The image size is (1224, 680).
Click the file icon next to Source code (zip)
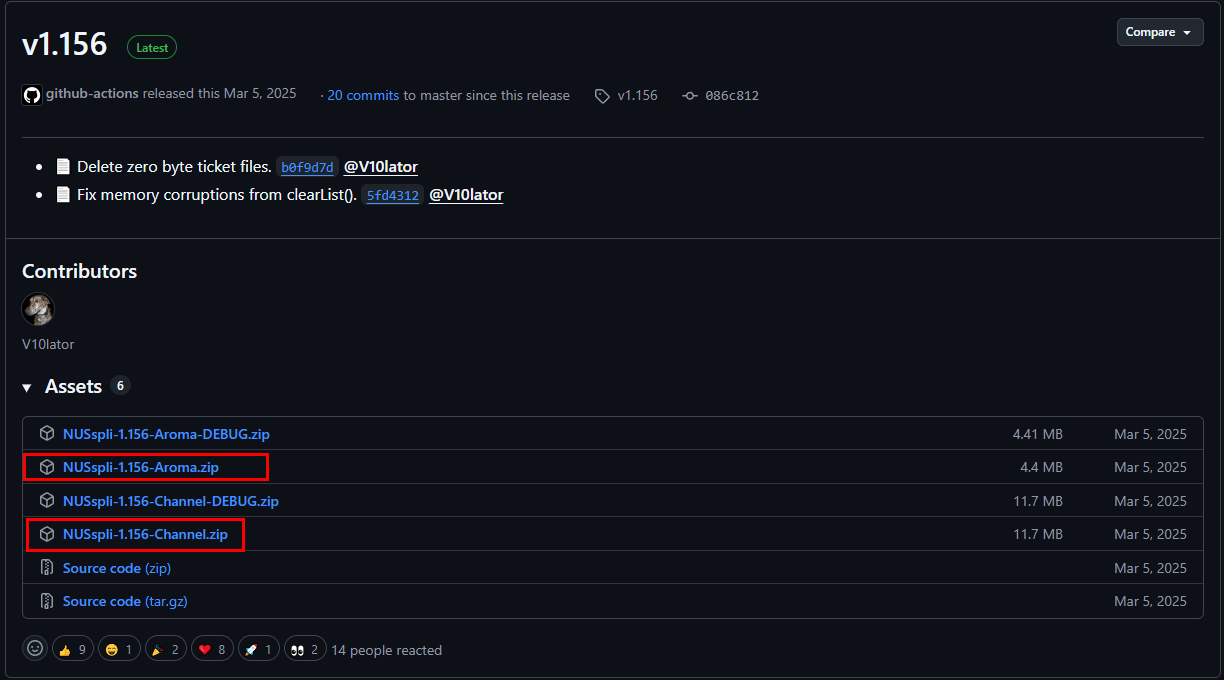[x=47, y=567]
